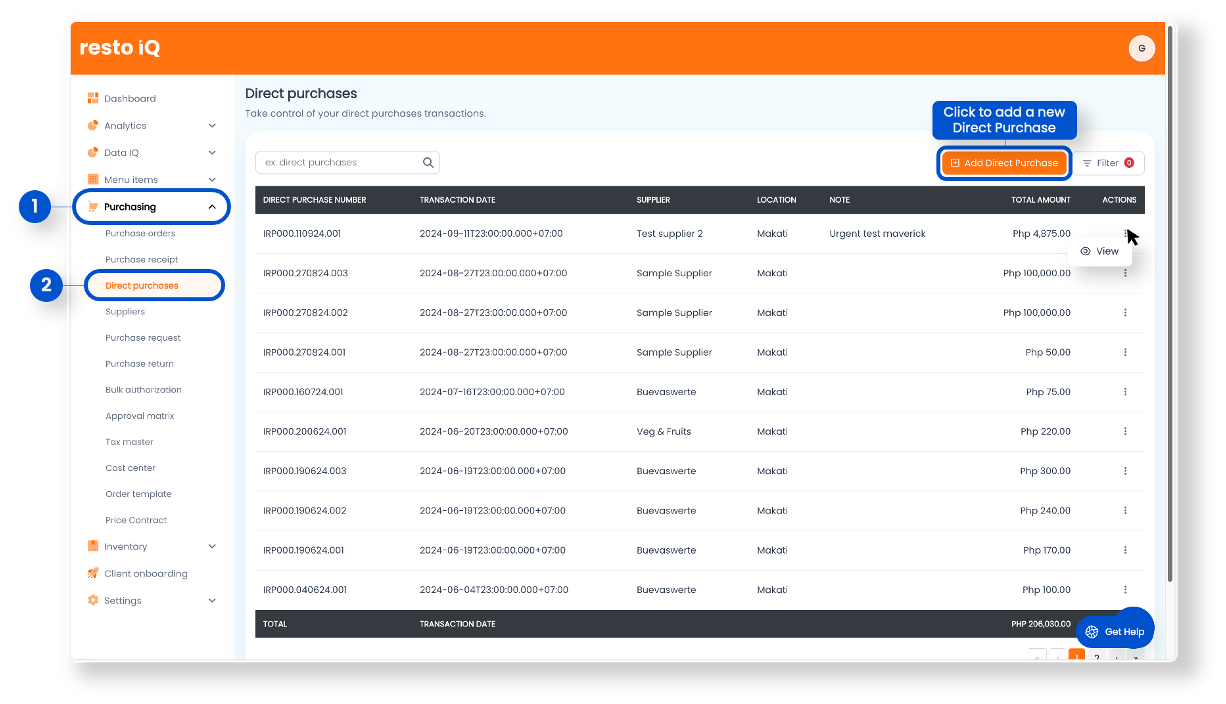Click the Purchasing cart icon

point(93,207)
